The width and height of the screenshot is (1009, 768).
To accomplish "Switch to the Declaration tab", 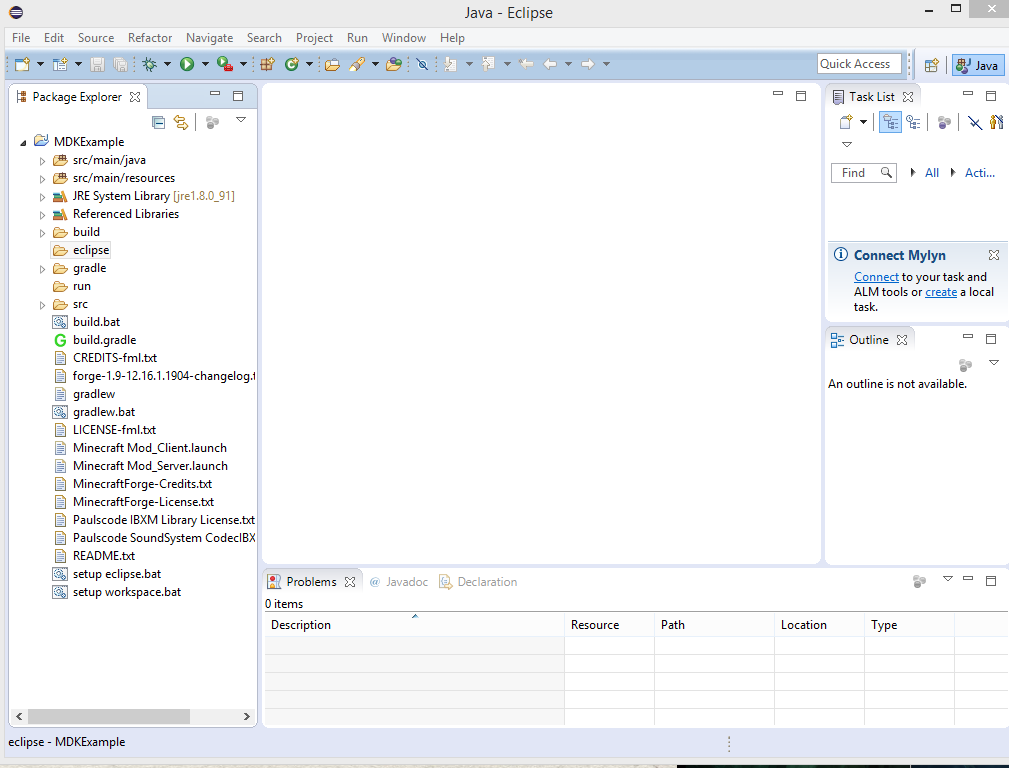I will click(x=478, y=582).
